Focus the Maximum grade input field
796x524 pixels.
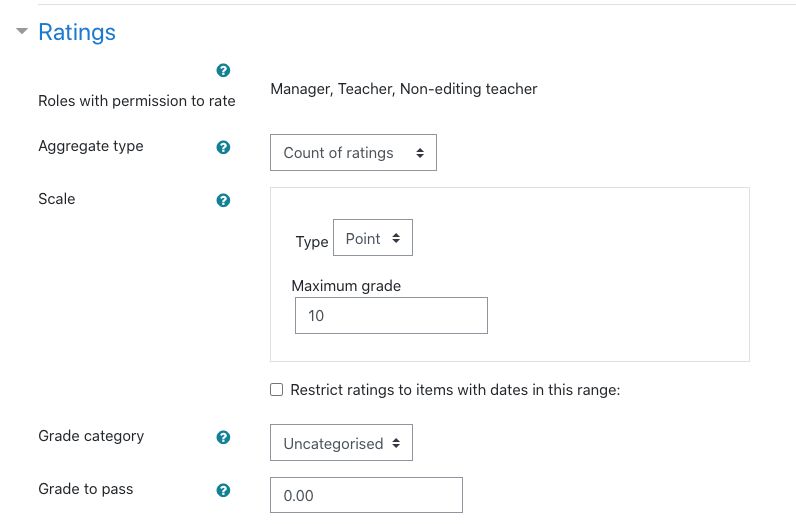click(391, 315)
